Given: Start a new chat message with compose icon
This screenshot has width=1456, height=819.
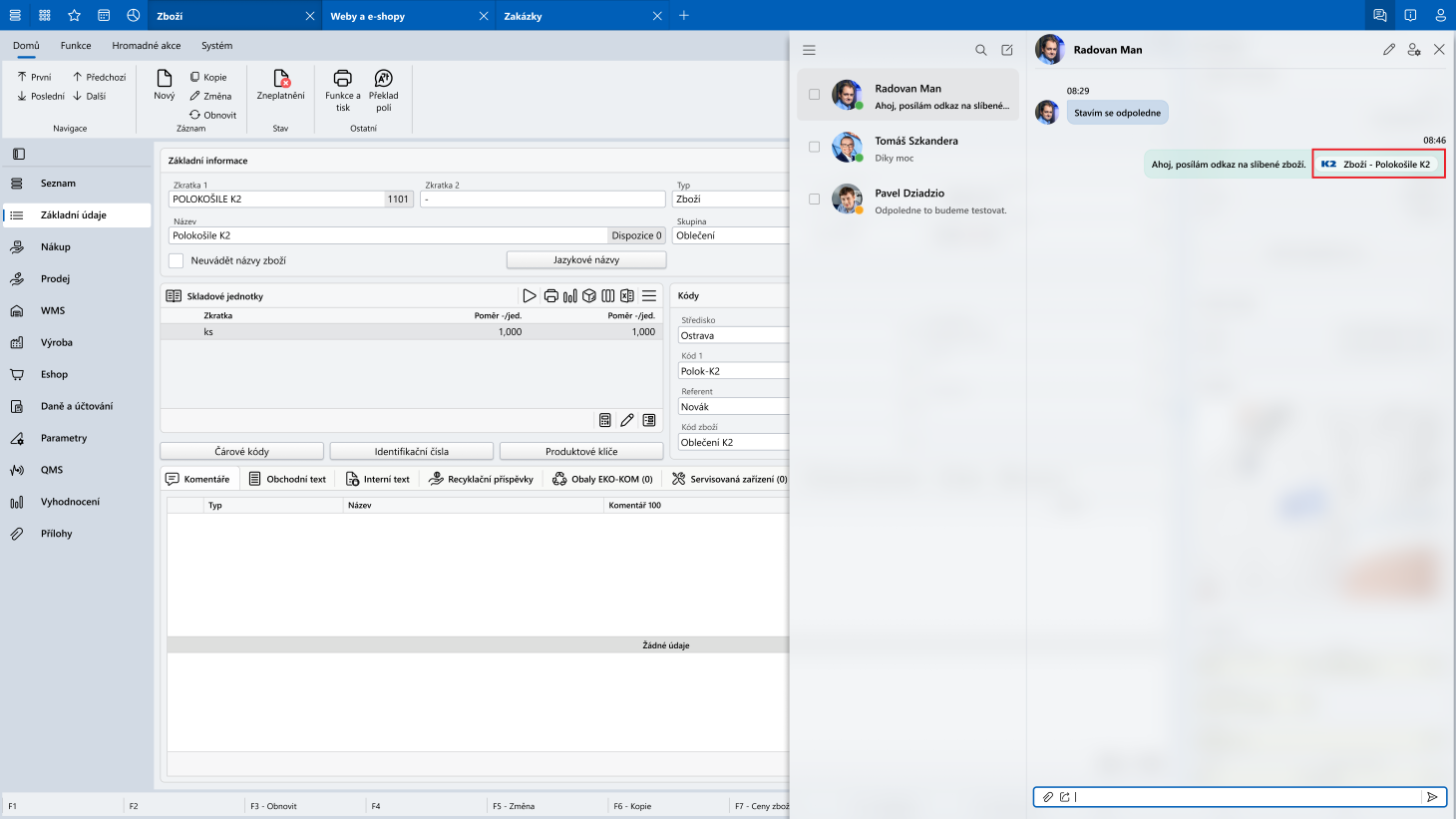Looking at the screenshot, I should pyautogui.click(x=1007, y=50).
